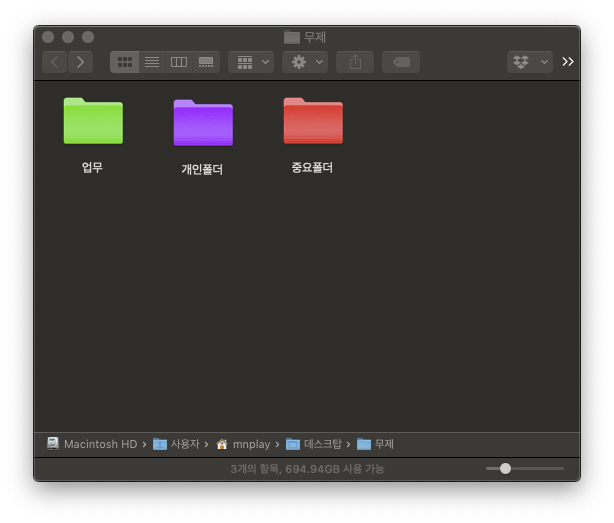The height and width of the screenshot is (523, 614).
Task: Click the status text showing 694.94GB available
Action: 307,469
